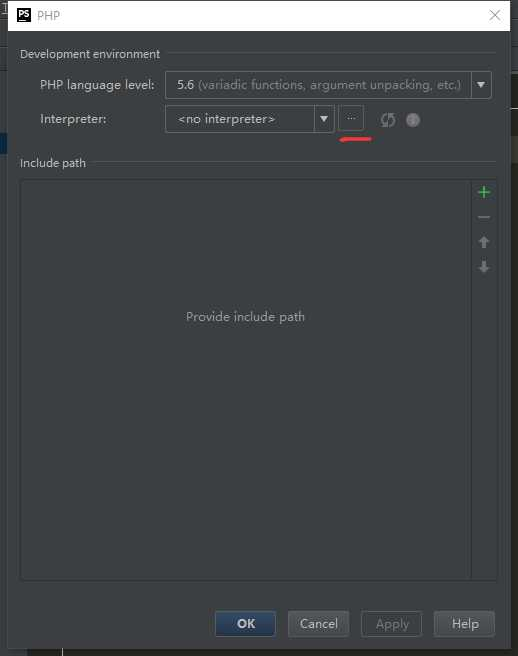Click the empty Provide include path list
The image size is (518, 656).
pos(246,380)
